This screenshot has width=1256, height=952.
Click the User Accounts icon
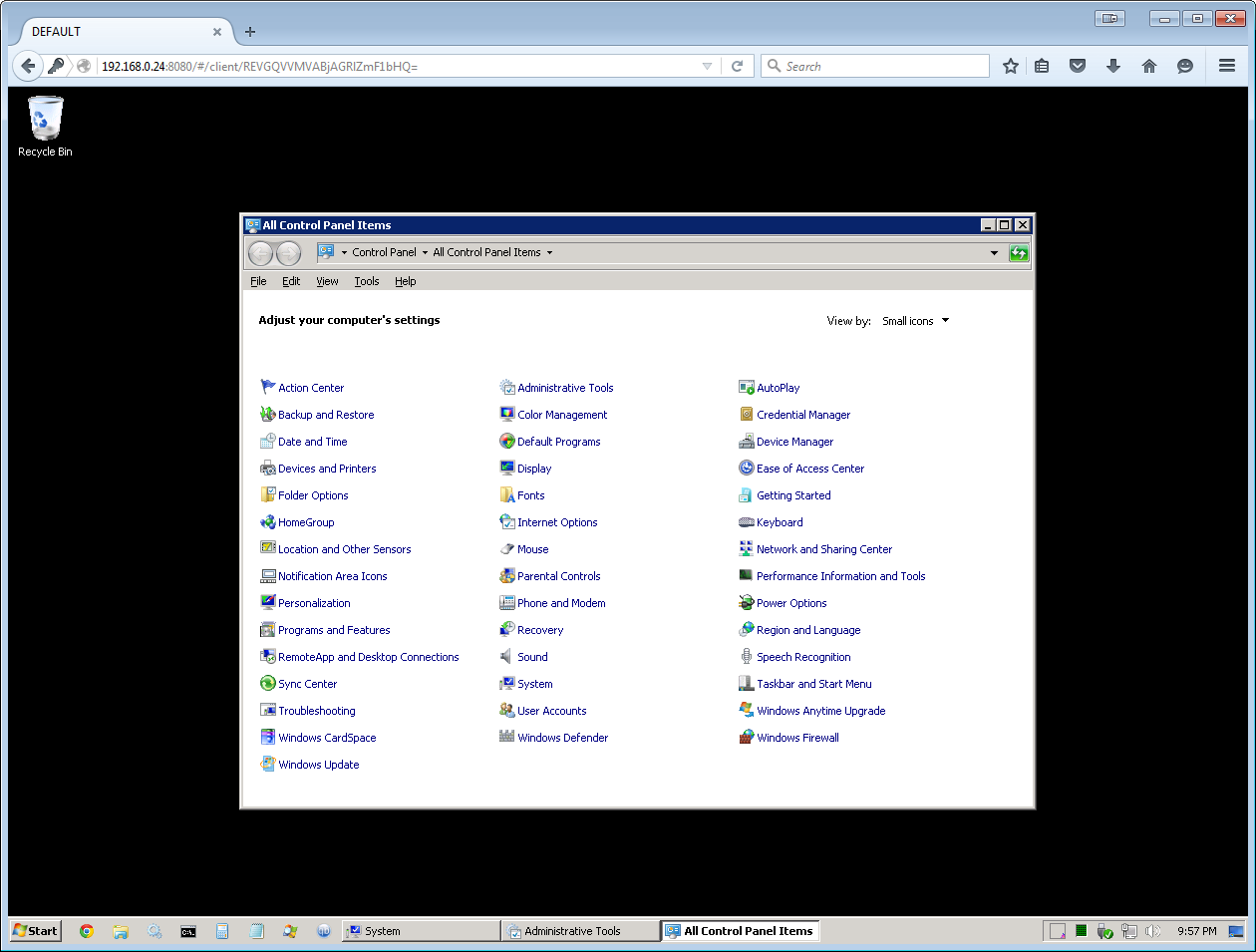(x=506, y=710)
